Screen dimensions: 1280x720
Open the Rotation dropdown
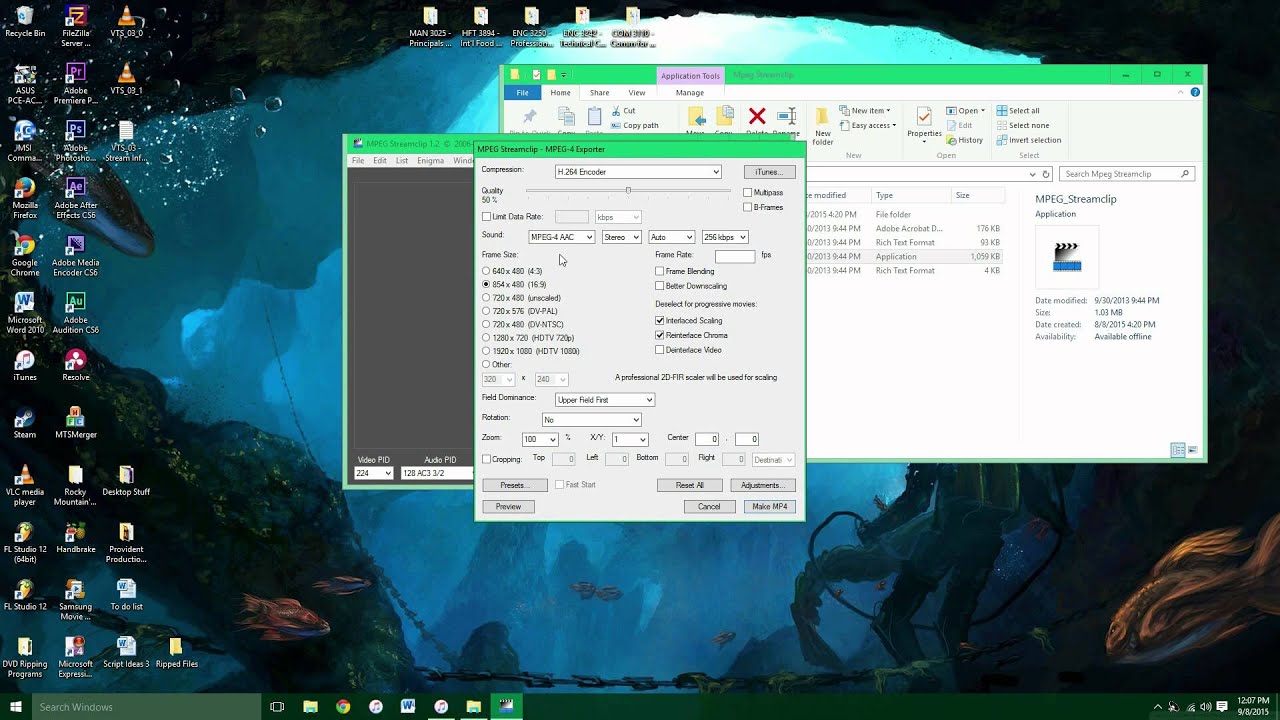click(591, 420)
